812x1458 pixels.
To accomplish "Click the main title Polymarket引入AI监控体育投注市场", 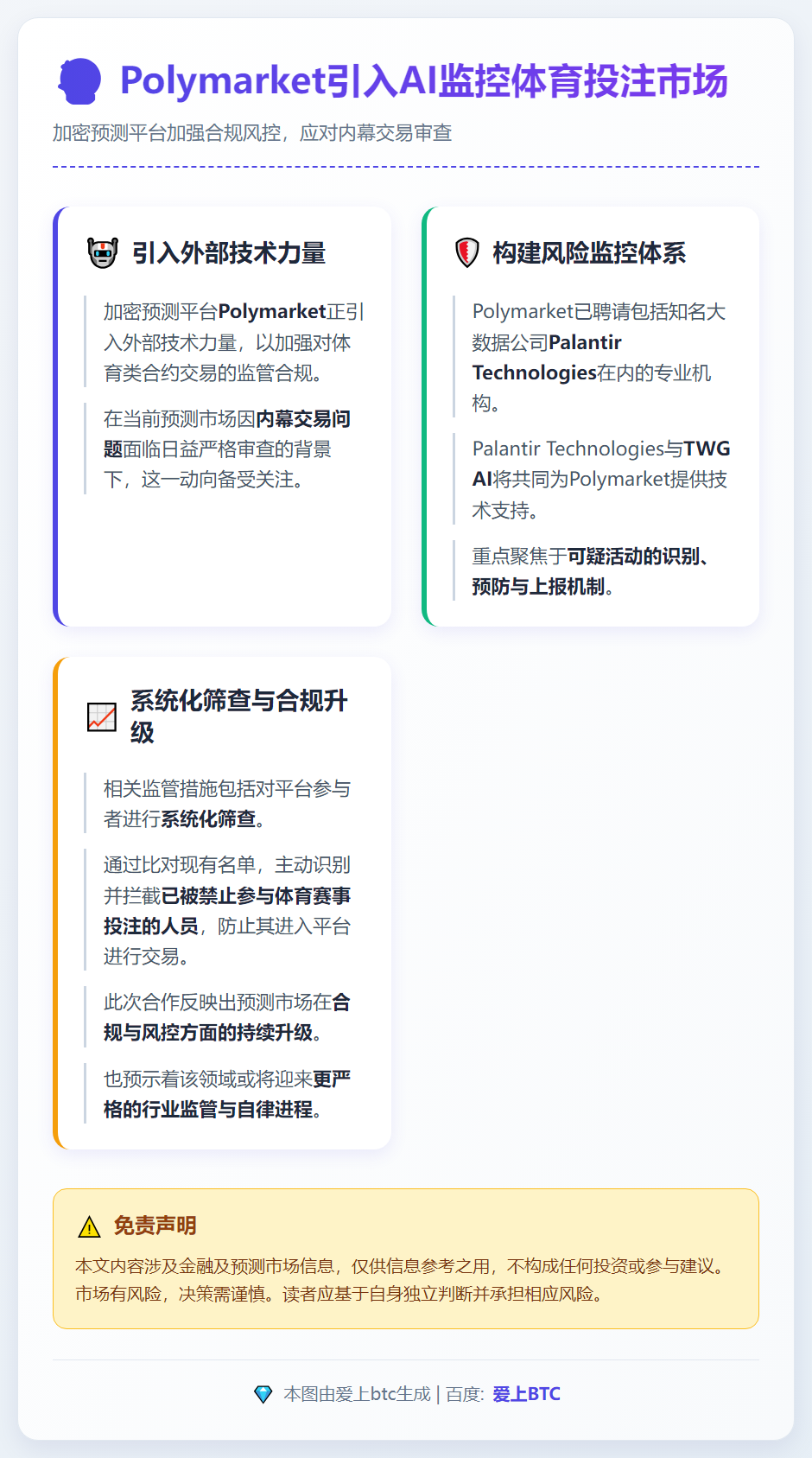I will point(423,81).
